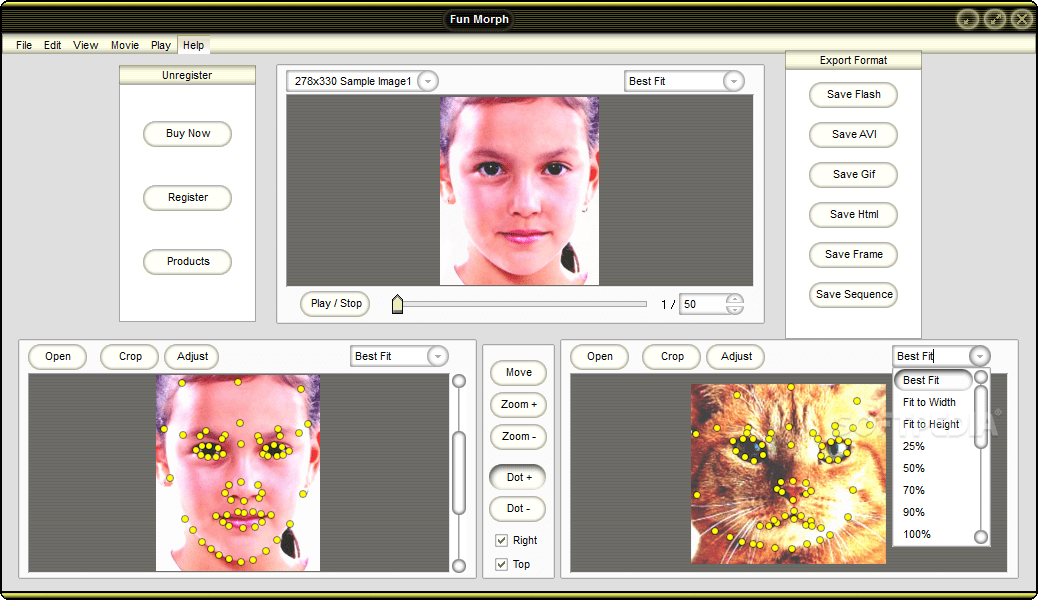
Task: Add a control dot with Dot +
Action: (x=517, y=477)
